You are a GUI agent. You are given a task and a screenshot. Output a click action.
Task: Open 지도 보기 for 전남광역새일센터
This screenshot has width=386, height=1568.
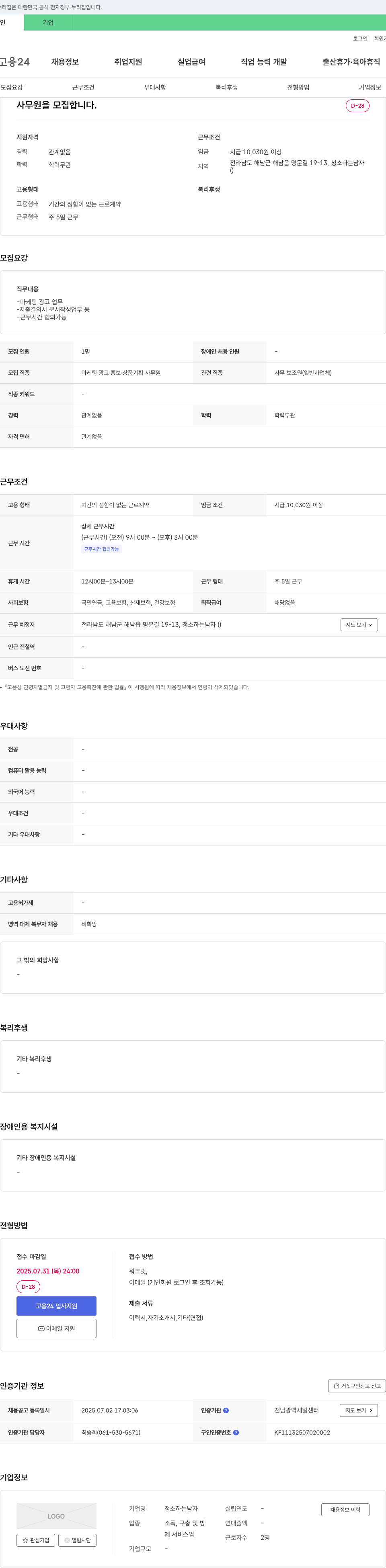[359, 1410]
